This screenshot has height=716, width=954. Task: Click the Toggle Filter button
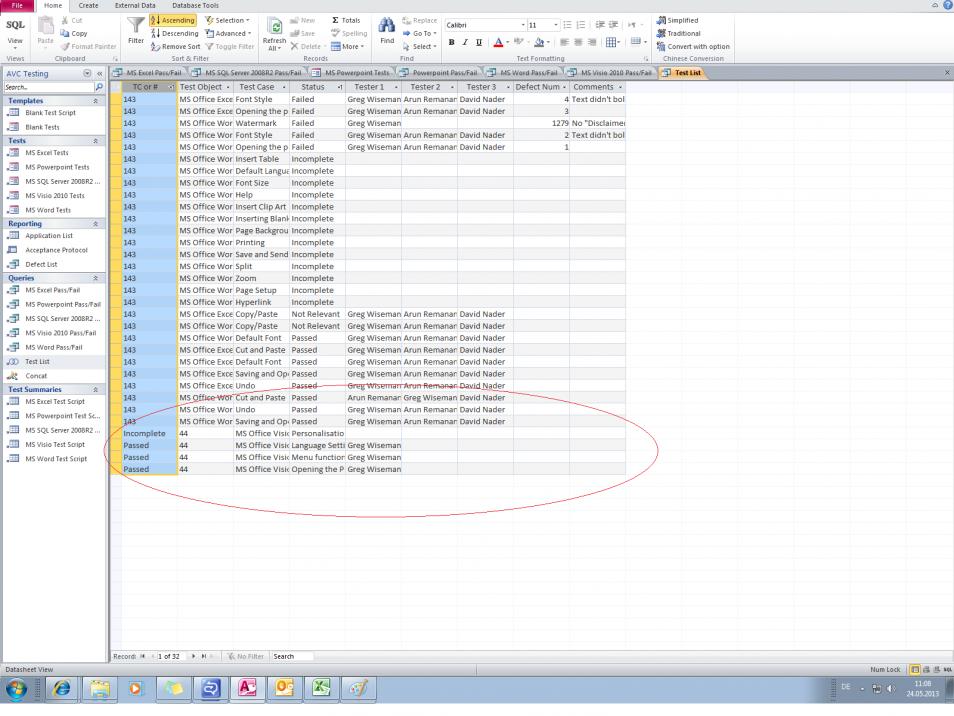click(x=230, y=46)
